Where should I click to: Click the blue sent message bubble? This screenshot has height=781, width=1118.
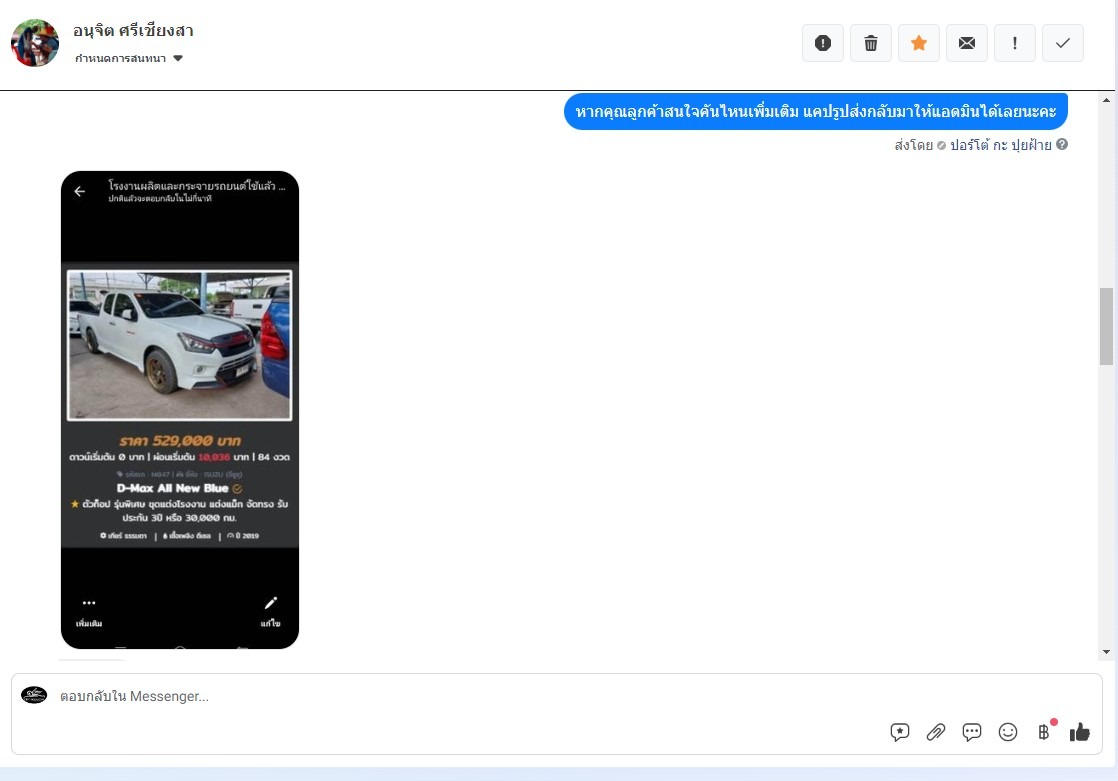(x=816, y=111)
